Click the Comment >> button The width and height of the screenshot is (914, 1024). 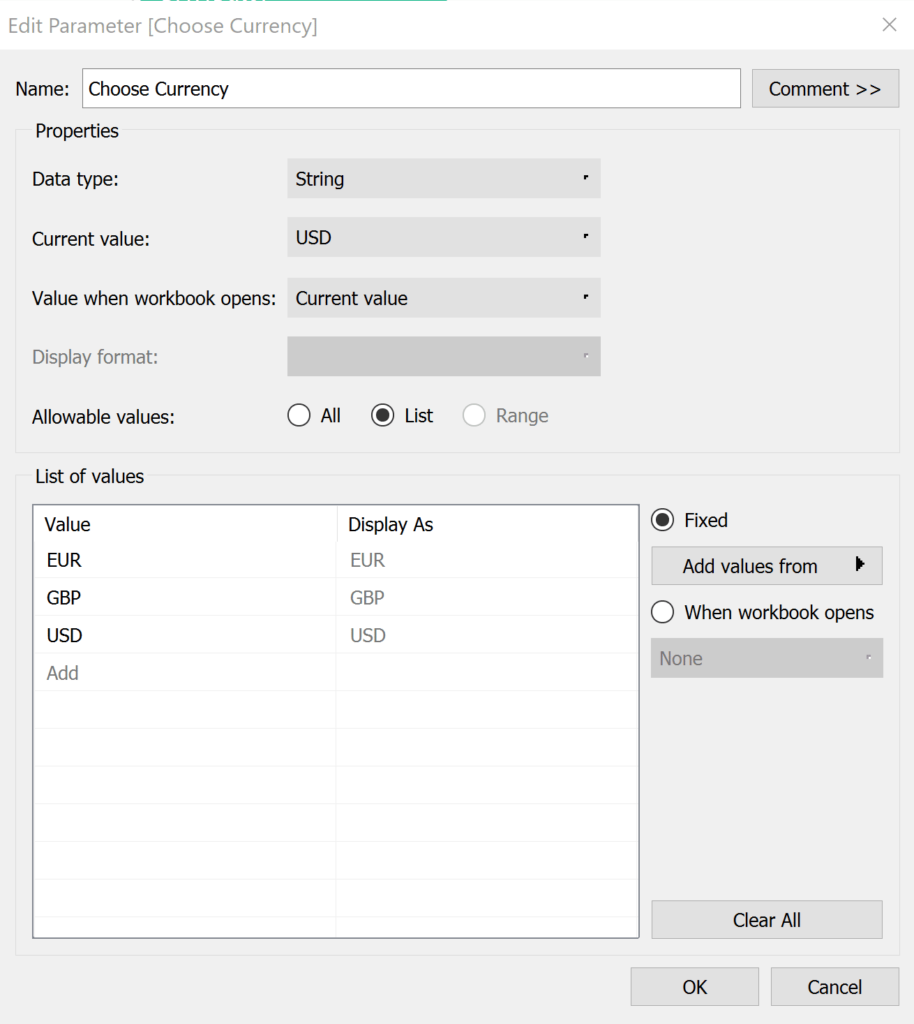tap(825, 88)
